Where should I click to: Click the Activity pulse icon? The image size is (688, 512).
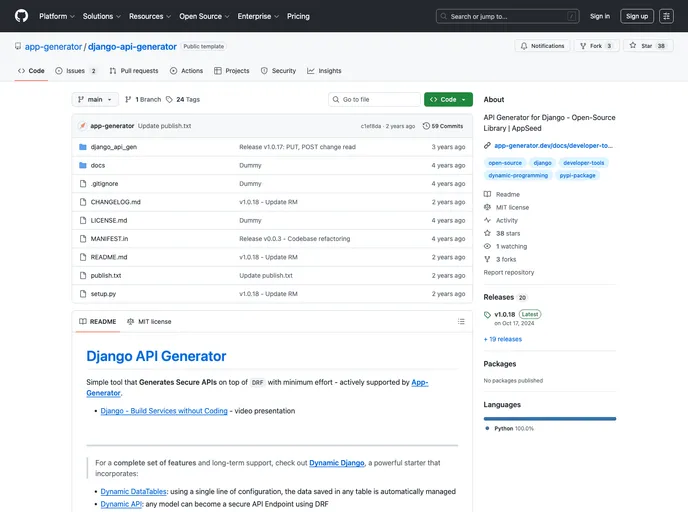click(x=487, y=220)
